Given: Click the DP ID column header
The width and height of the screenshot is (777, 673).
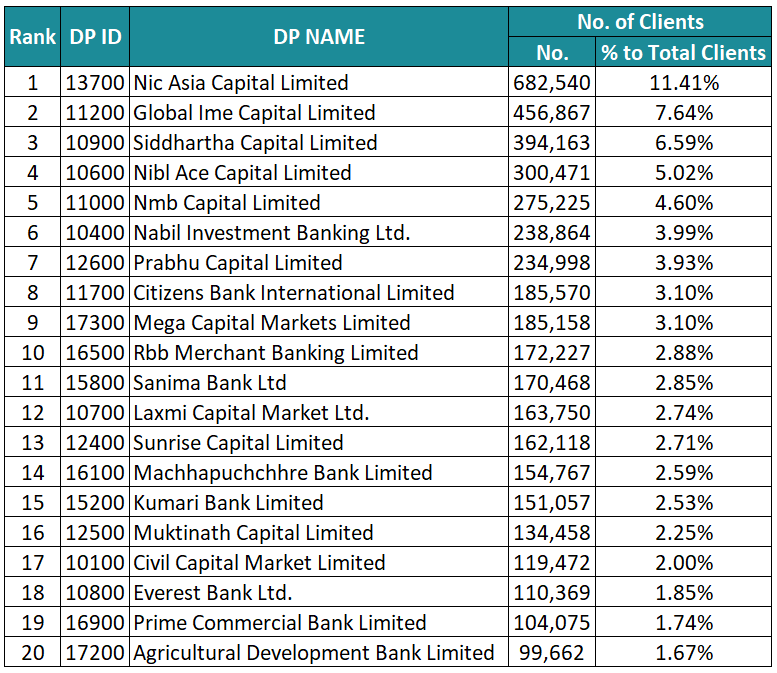Looking at the screenshot, I should (x=96, y=37).
